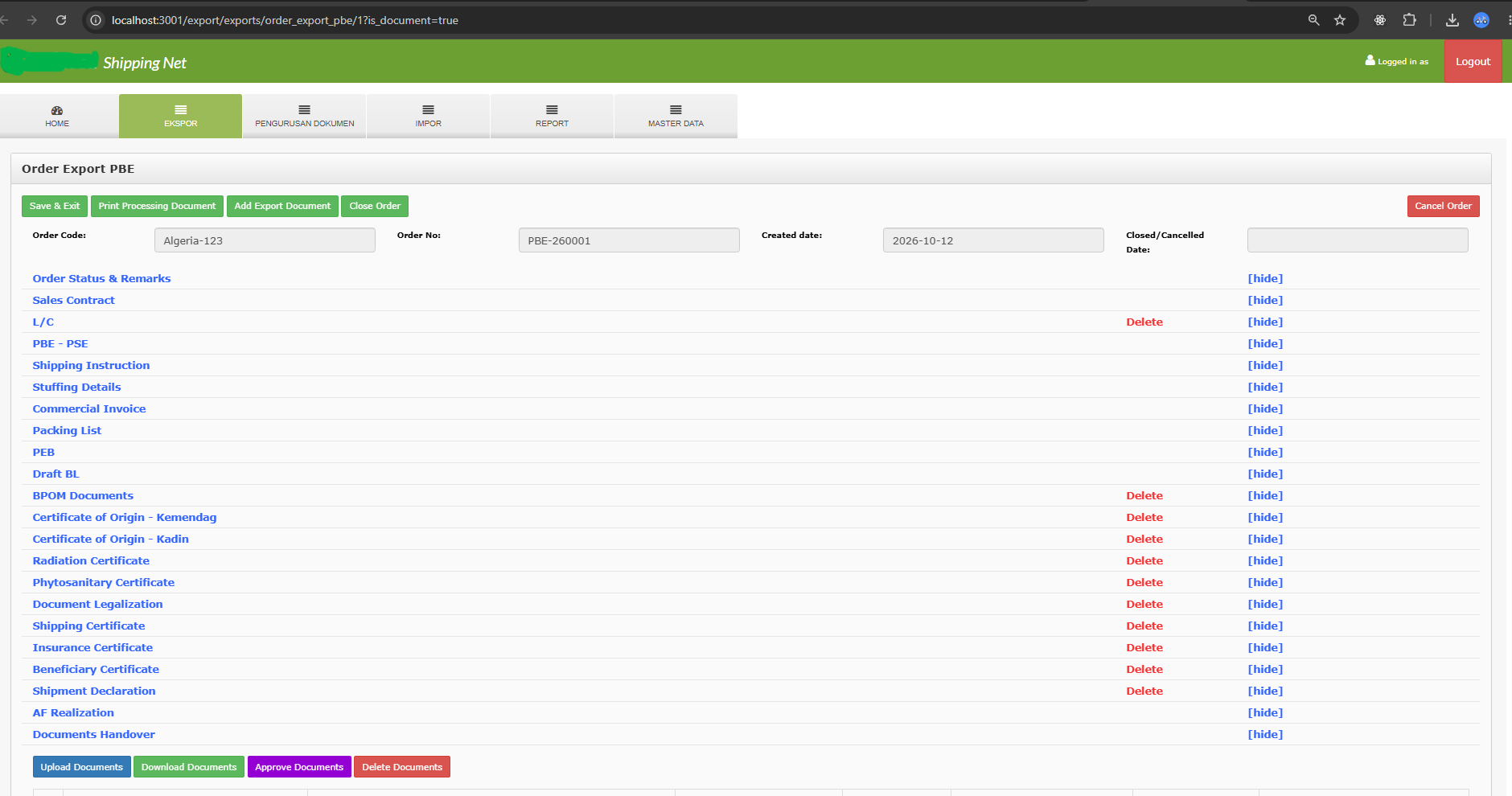The height and width of the screenshot is (796, 1512).
Task: Delete Certificate of Origin - Kemendag
Action: 1144,517
